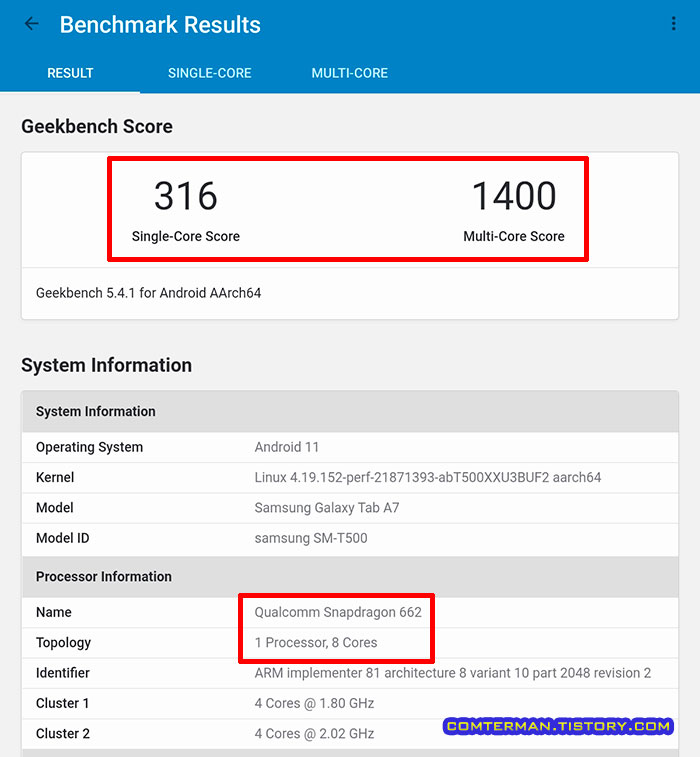Click the Name row label
700x757 pixels.
[x=54, y=612]
